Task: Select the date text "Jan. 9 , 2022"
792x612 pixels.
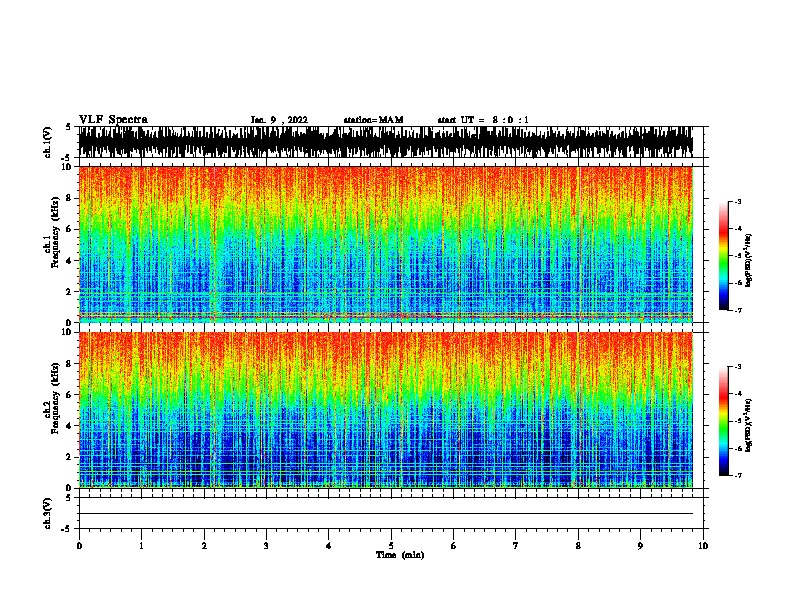Action: tap(279, 120)
